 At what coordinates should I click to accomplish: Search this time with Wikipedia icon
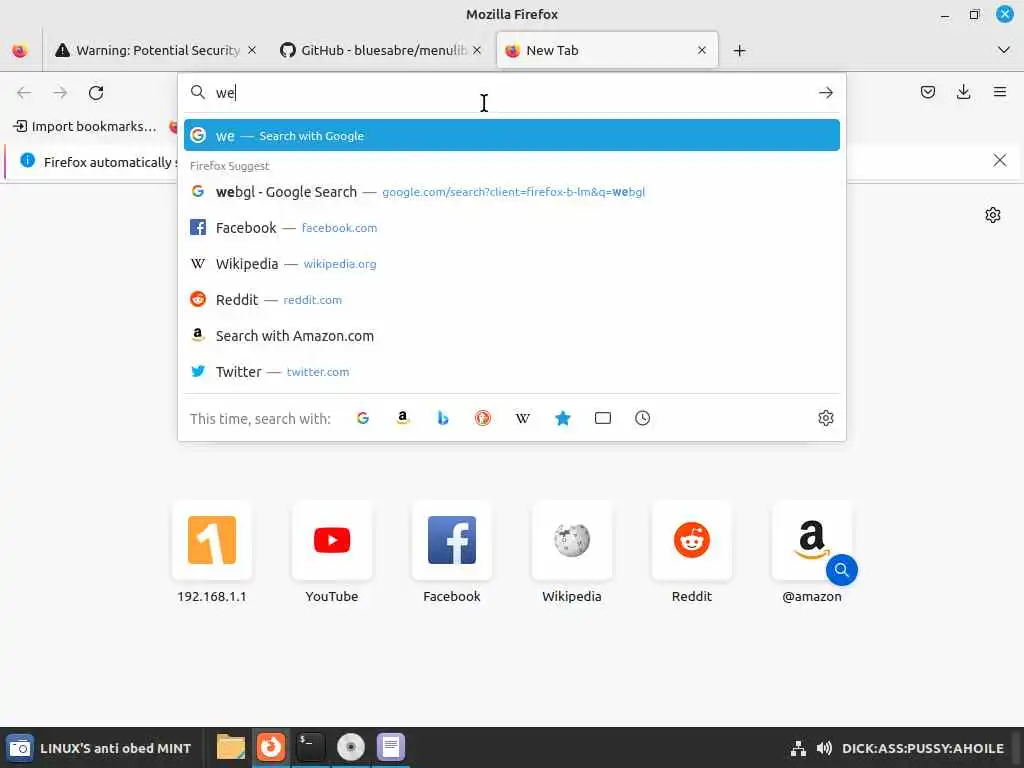[x=522, y=418]
